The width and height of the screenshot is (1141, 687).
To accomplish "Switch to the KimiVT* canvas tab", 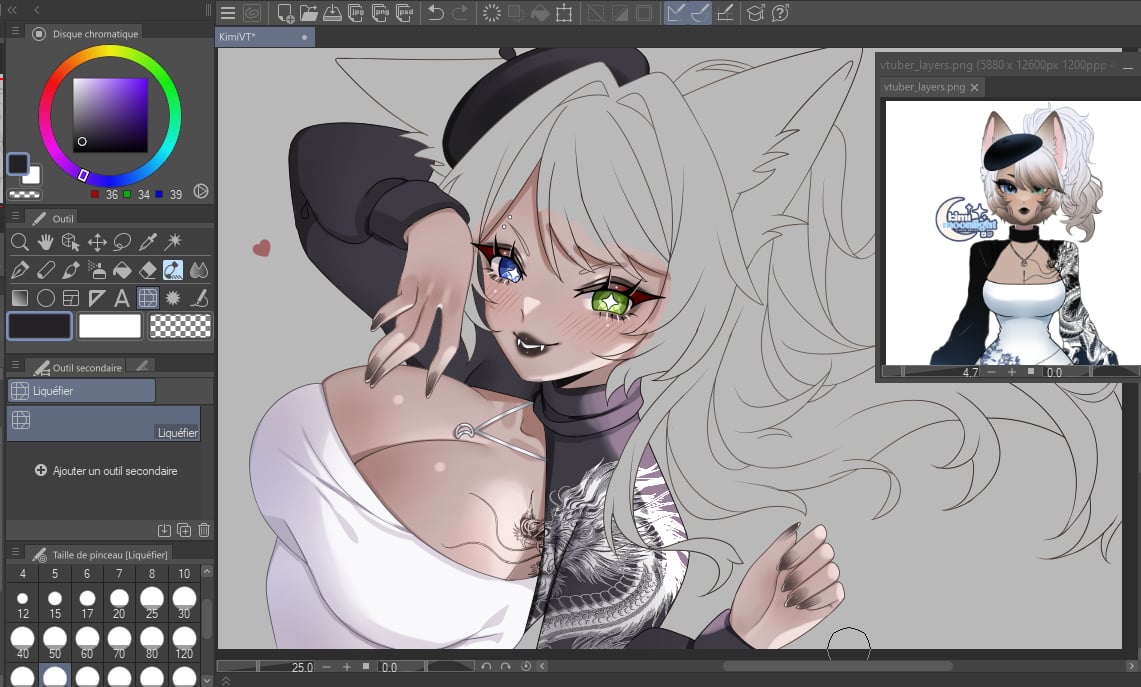I will 265,36.
